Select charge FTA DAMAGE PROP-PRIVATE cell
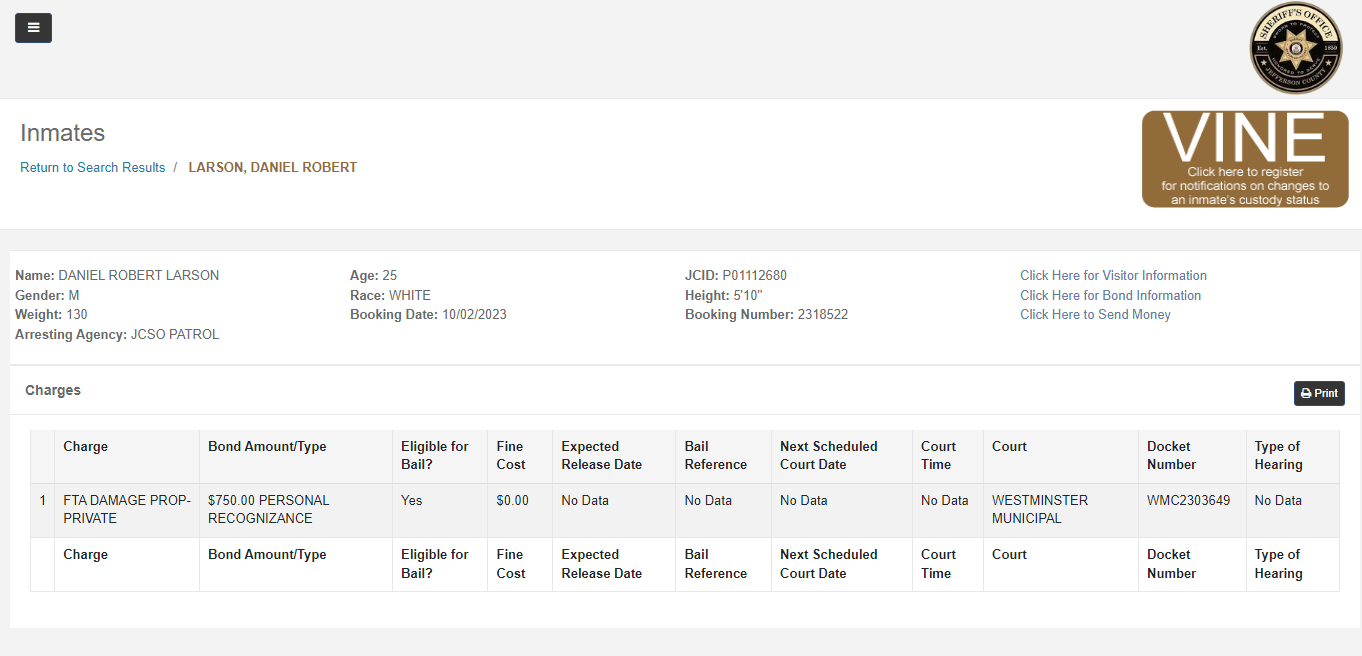This screenshot has height=656, width=1362. point(127,510)
